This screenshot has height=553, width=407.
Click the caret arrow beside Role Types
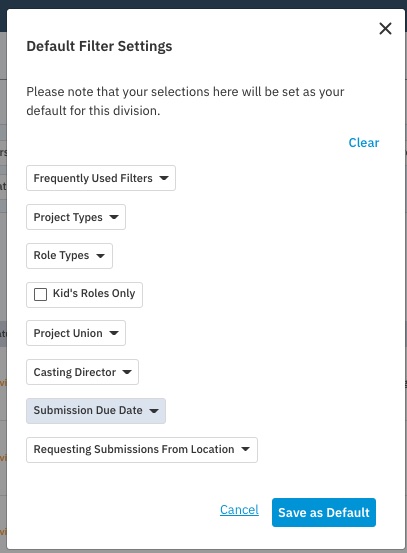pyautogui.click(x=101, y=256)
